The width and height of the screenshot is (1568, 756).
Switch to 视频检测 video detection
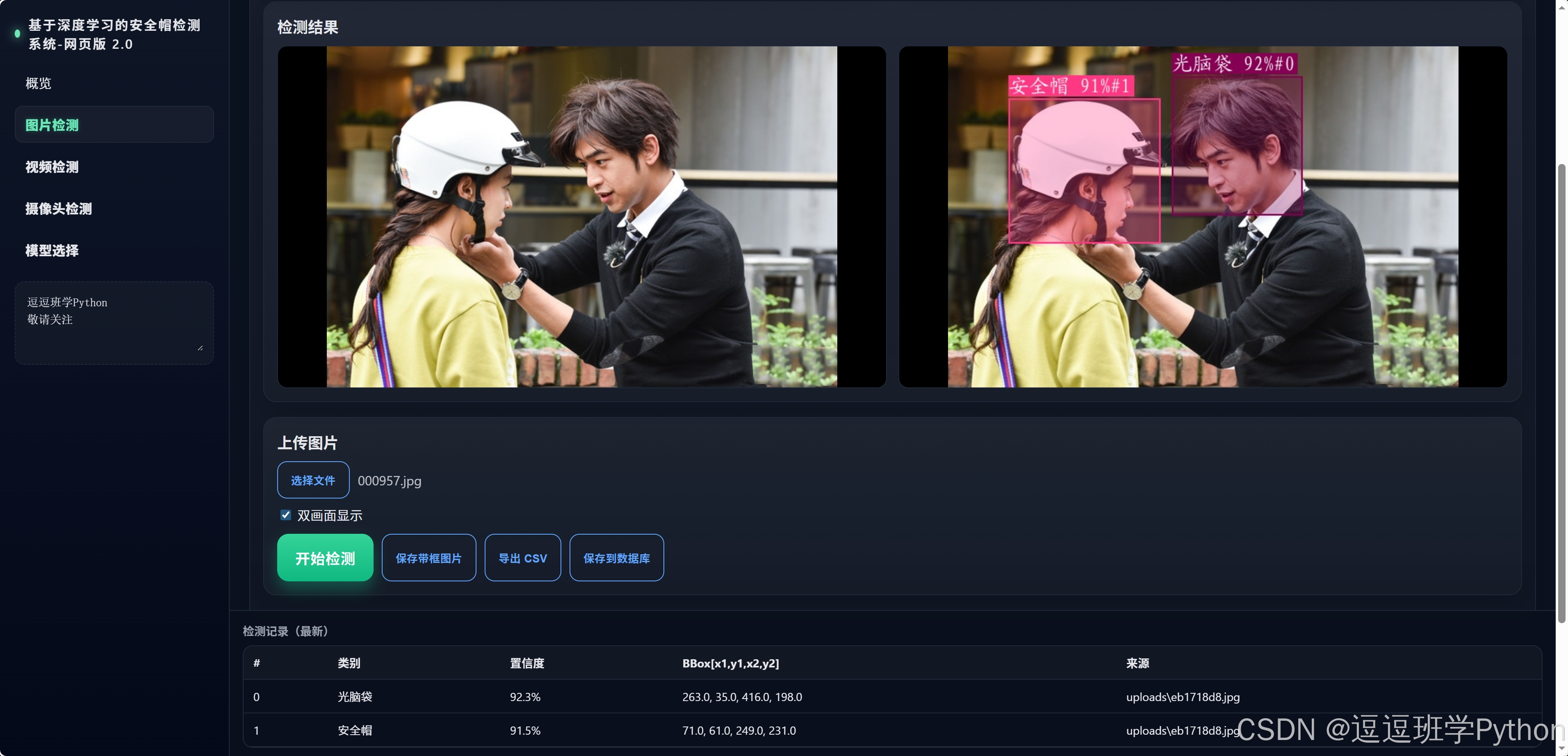(x=52, y=167)
